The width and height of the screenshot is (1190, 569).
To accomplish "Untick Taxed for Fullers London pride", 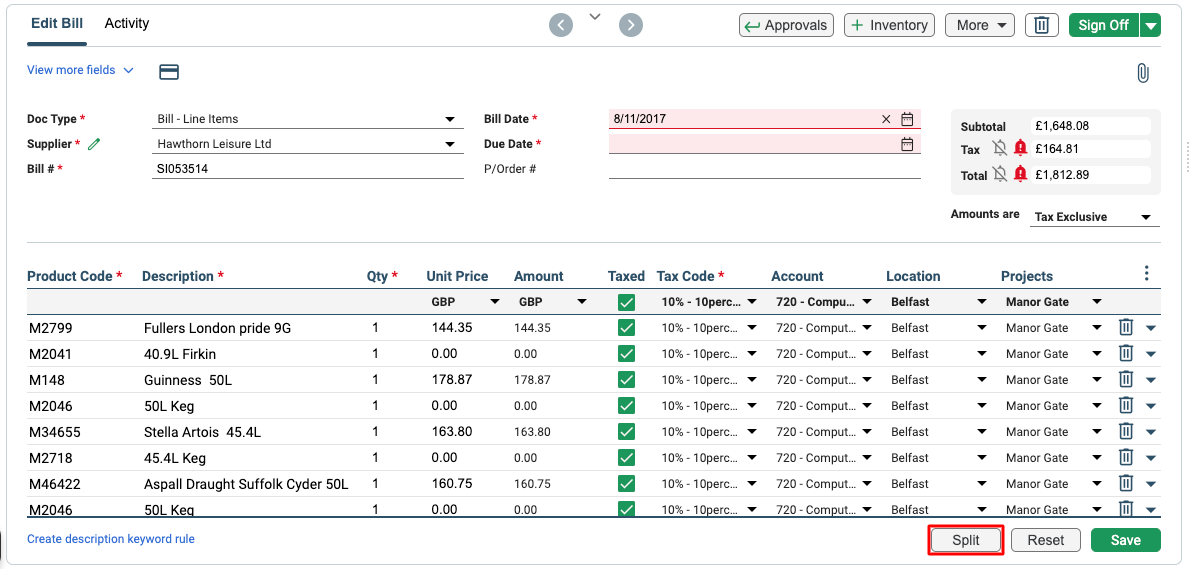I will [x=626, y=328].
